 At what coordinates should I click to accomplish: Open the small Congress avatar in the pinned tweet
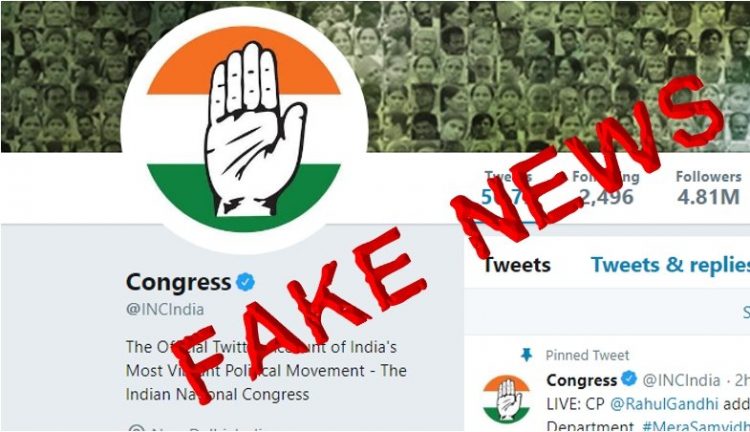pyautogui.click(x=507, y=399)
